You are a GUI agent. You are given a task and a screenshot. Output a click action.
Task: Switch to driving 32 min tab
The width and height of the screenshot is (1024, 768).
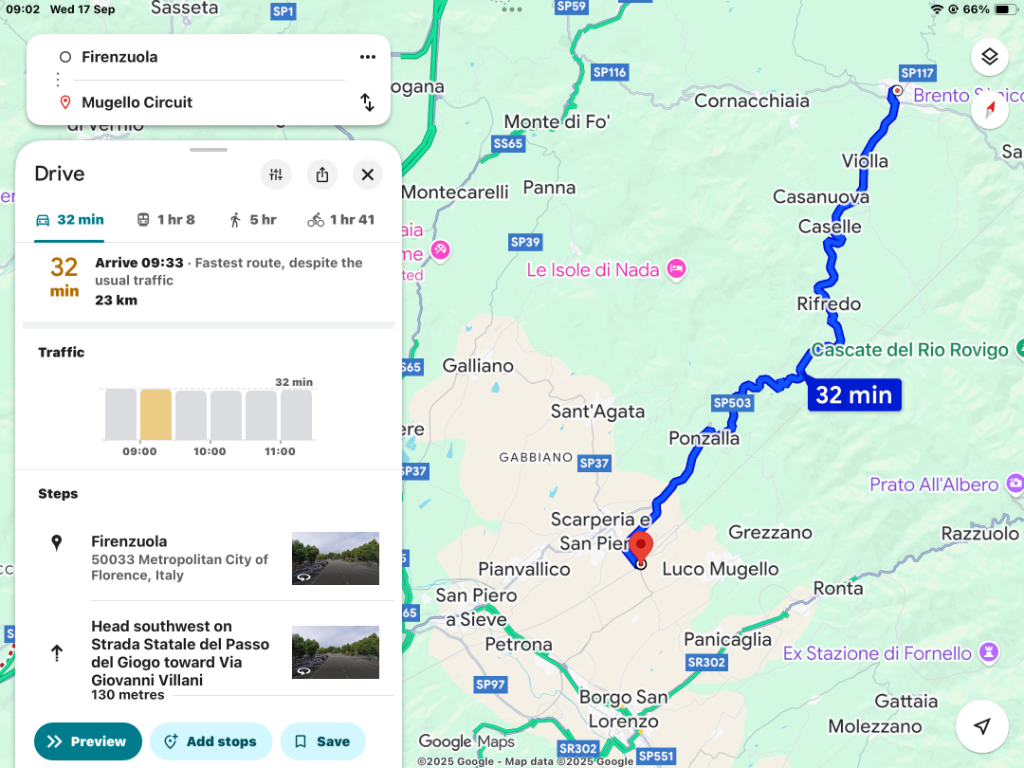coord(69,220)
